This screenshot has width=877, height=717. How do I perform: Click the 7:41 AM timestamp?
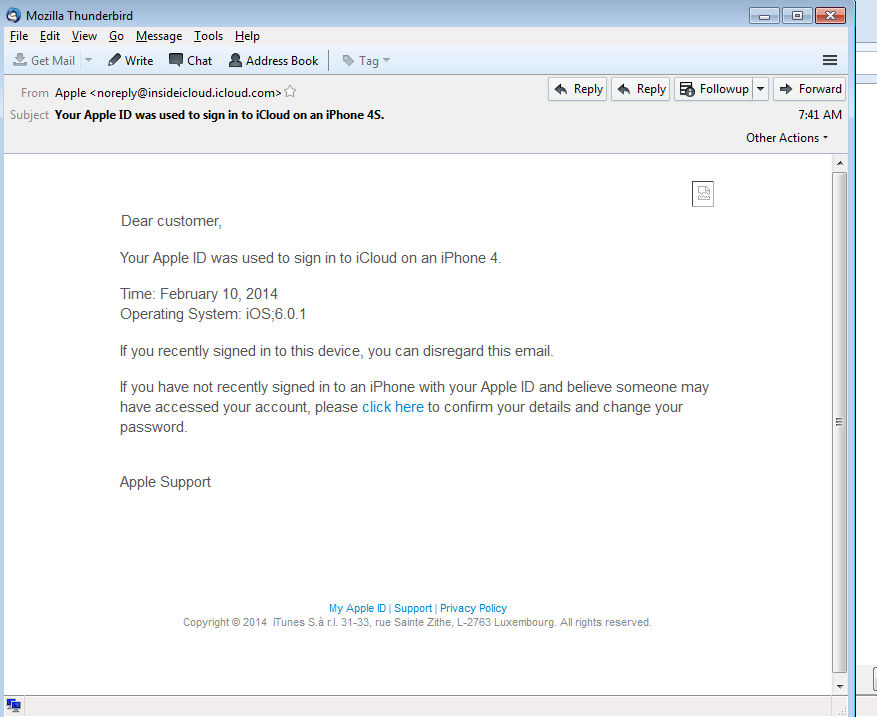click(x=820, y=115)
